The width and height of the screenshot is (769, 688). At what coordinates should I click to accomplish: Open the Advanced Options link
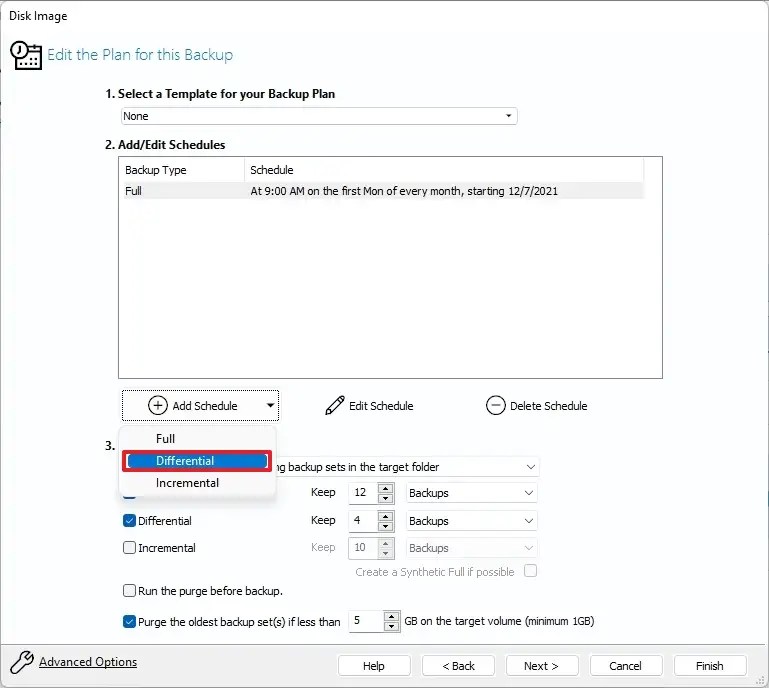(x=88, y=662)
